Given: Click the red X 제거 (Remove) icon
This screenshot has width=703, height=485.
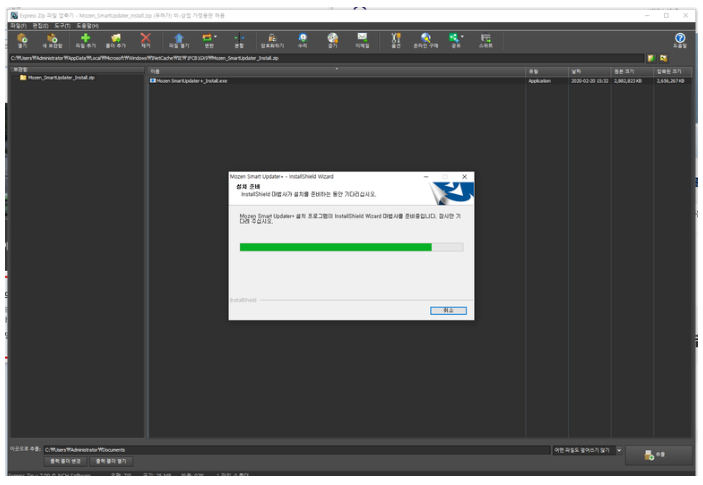Looking at the screenshot, I should pos(146,40).
